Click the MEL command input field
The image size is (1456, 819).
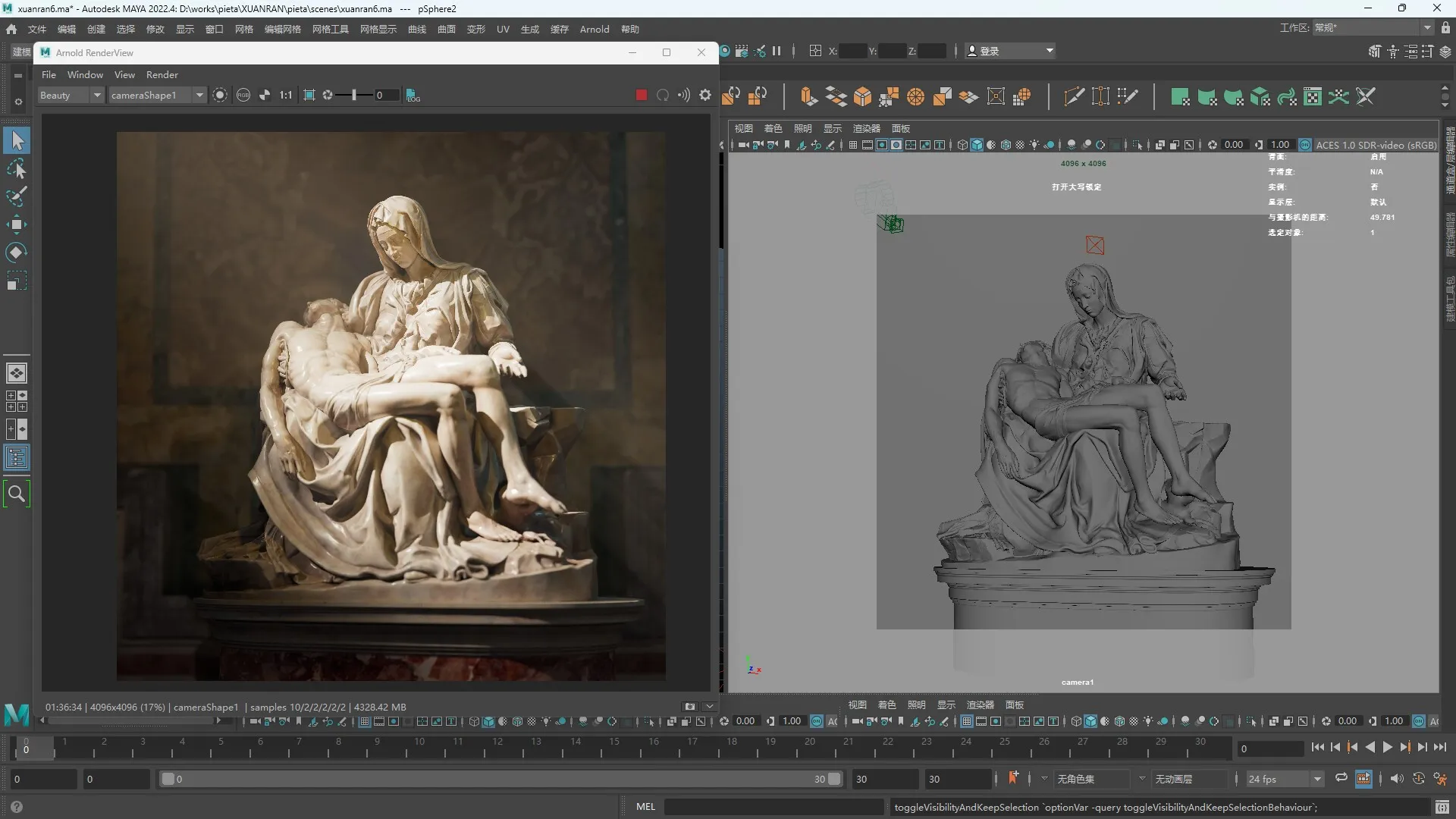(x=773, y=806)
